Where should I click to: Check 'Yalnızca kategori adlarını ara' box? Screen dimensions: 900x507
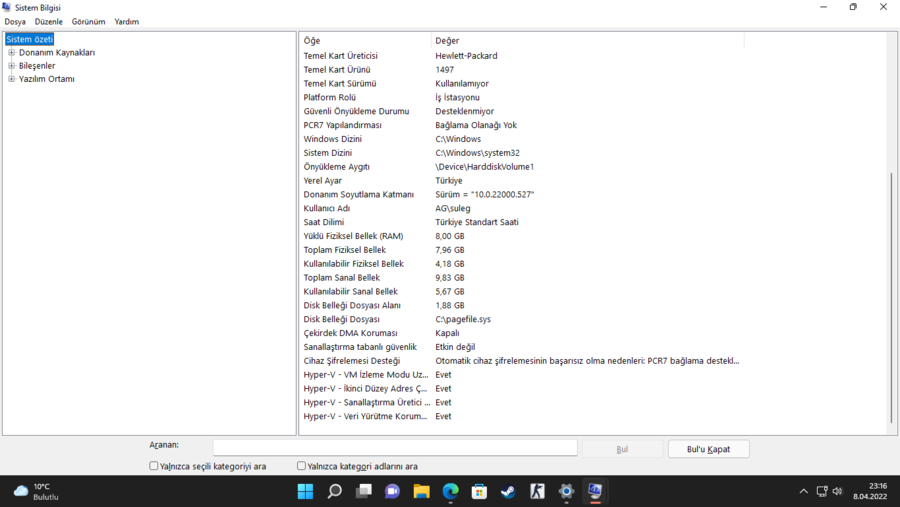pyautogui.click(x=301, y=466)
